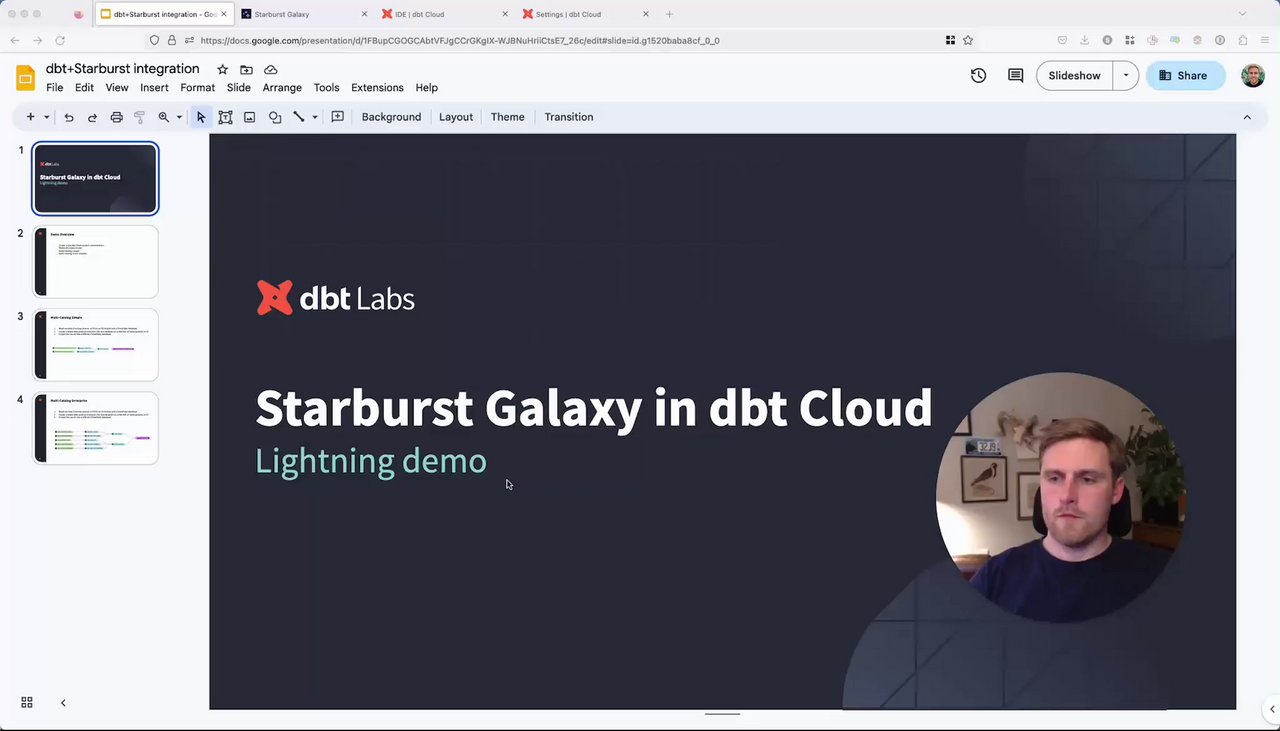Click the Shape tool icon

click(275, 117)
